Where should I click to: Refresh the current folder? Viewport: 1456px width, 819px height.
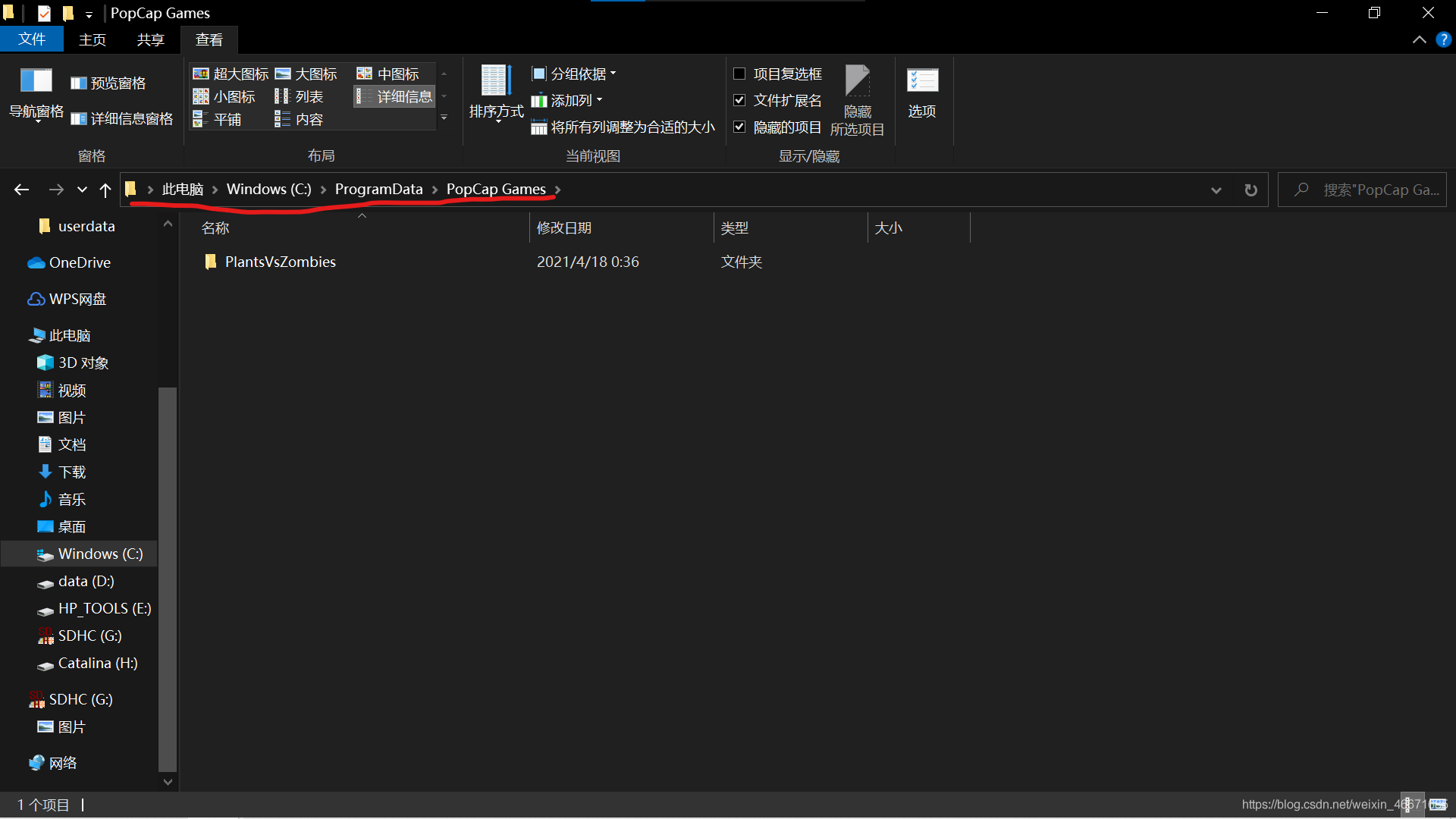(x=1251, y=190)
